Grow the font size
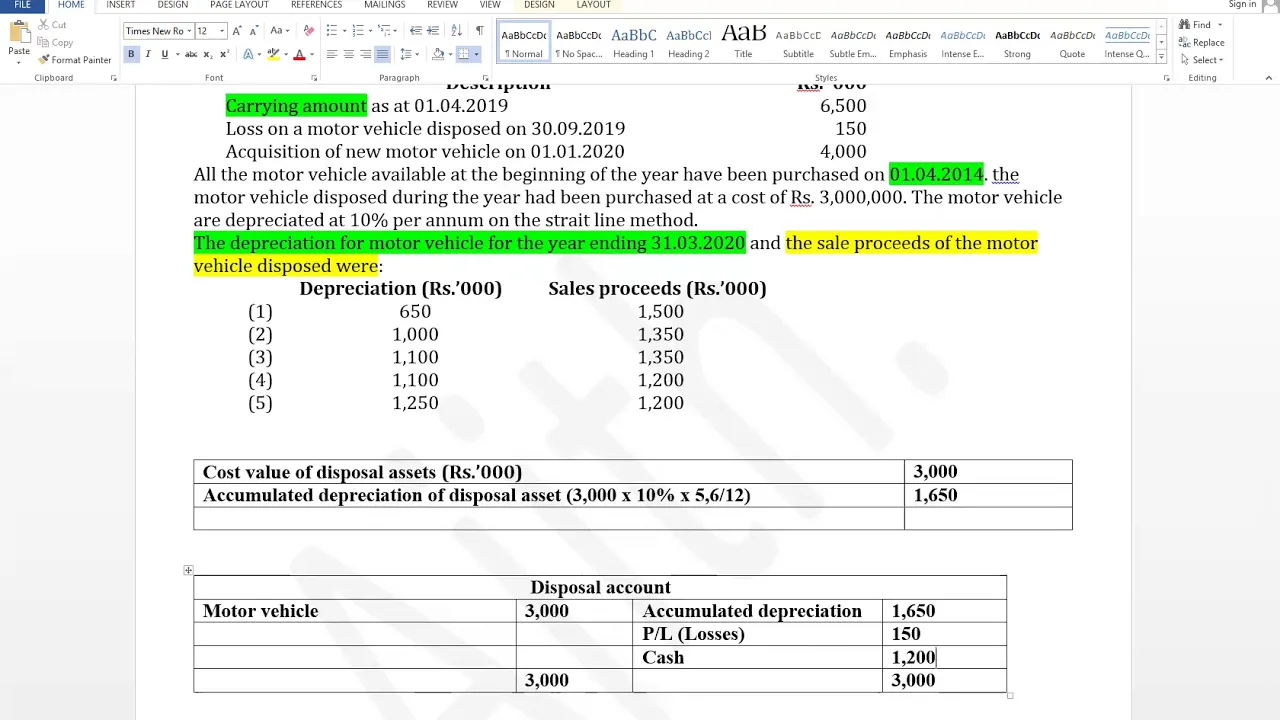1280x720 pixels. [236, 31]
